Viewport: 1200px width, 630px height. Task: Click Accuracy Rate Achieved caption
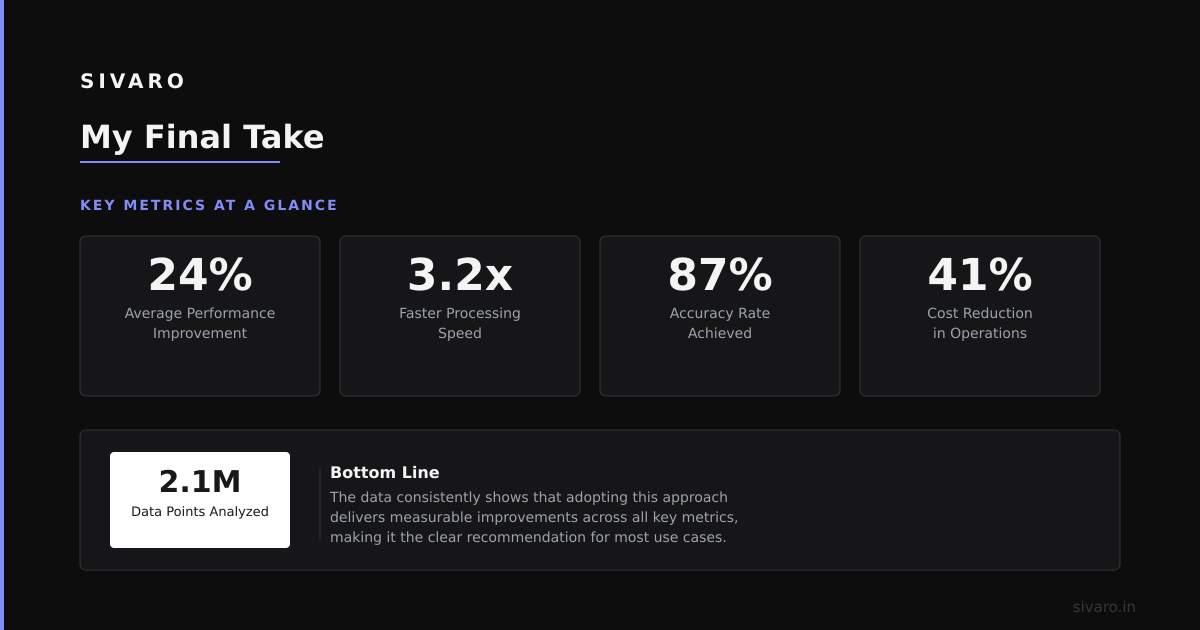click(x=720, y=323)
